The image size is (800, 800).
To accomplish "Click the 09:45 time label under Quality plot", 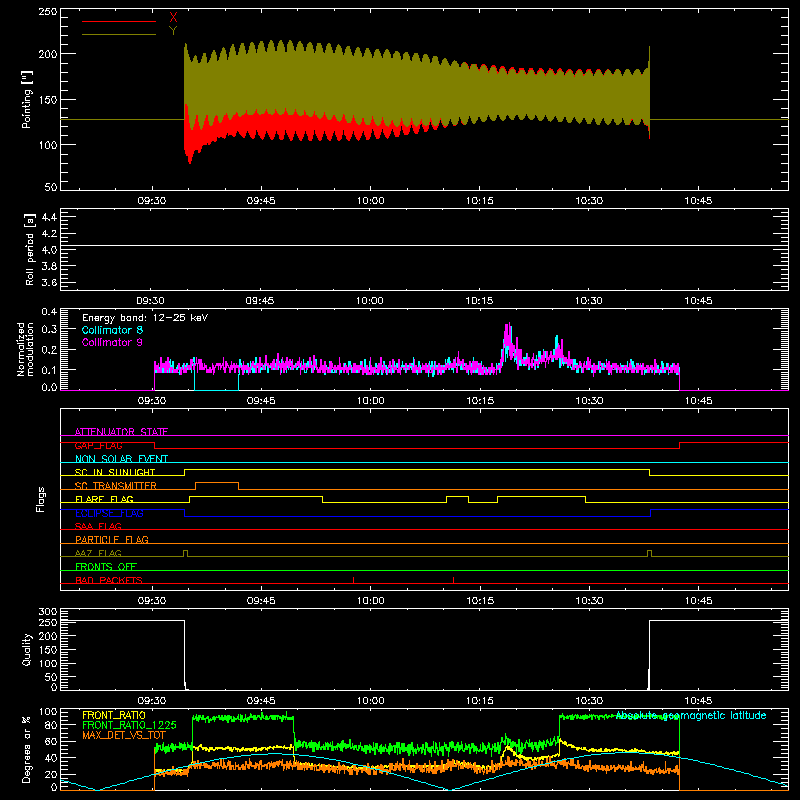I will [x=261, y=701].
